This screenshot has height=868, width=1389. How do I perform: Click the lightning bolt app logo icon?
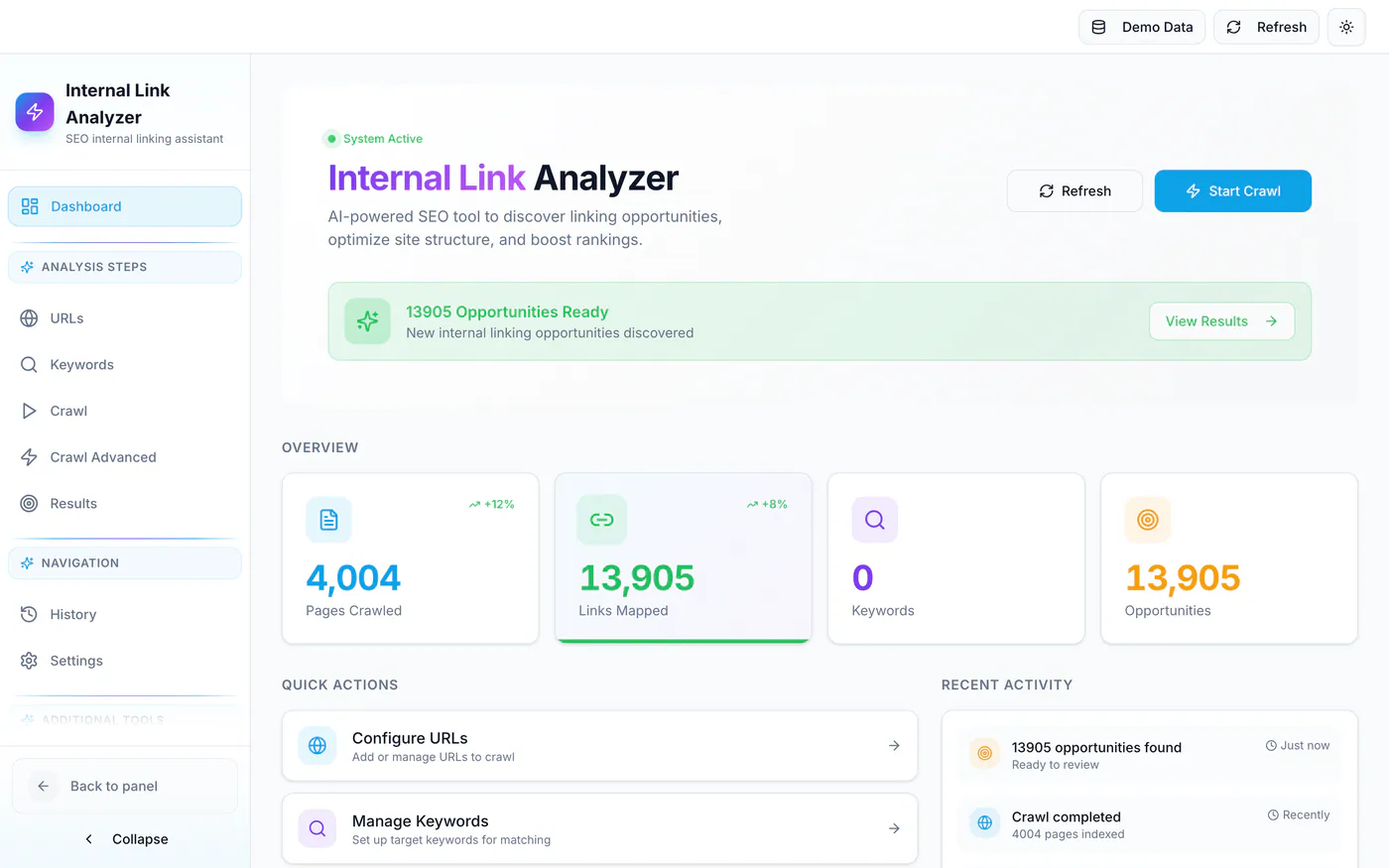pos(35,112)
